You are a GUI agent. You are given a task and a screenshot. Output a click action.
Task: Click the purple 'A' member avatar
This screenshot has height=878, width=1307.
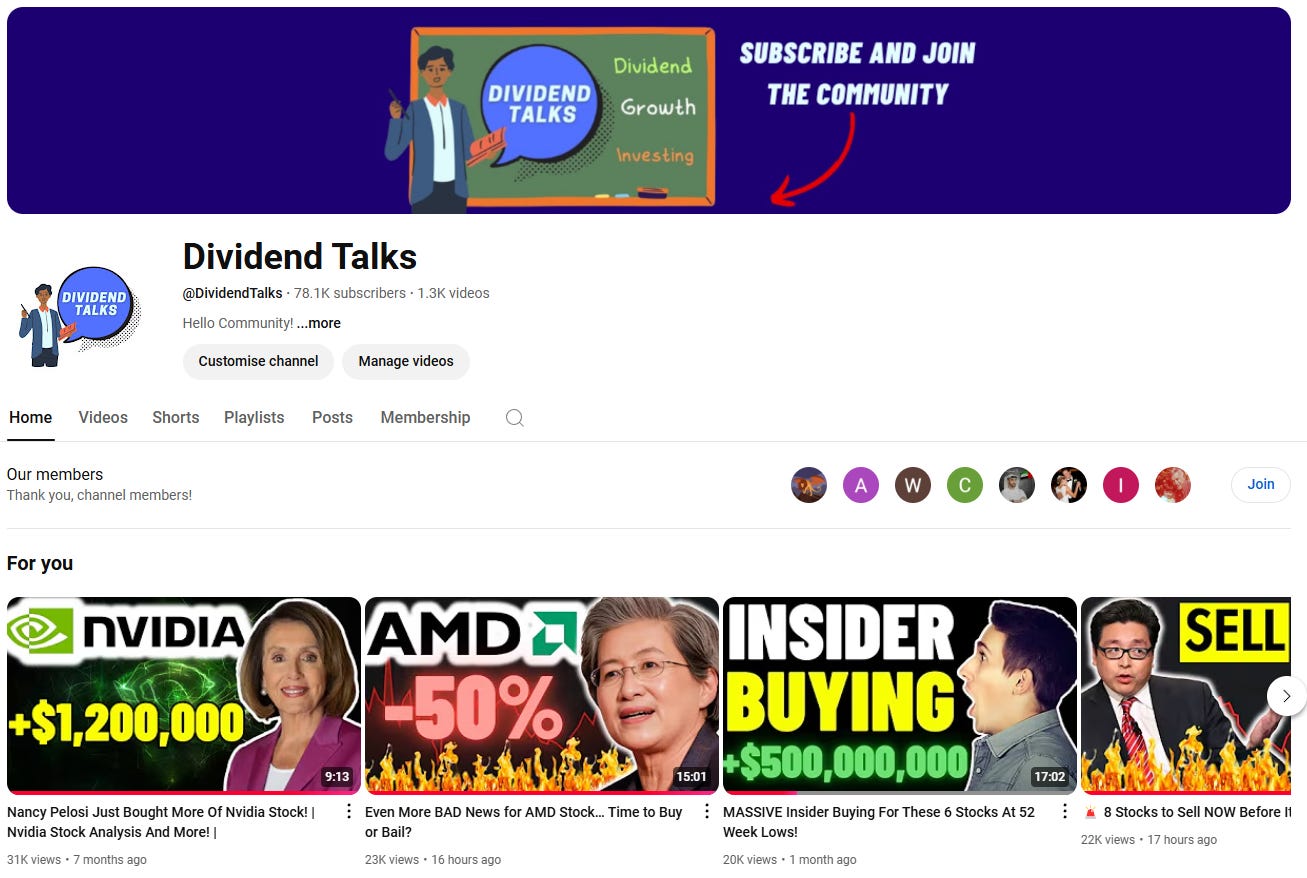[x=861, y=486]
